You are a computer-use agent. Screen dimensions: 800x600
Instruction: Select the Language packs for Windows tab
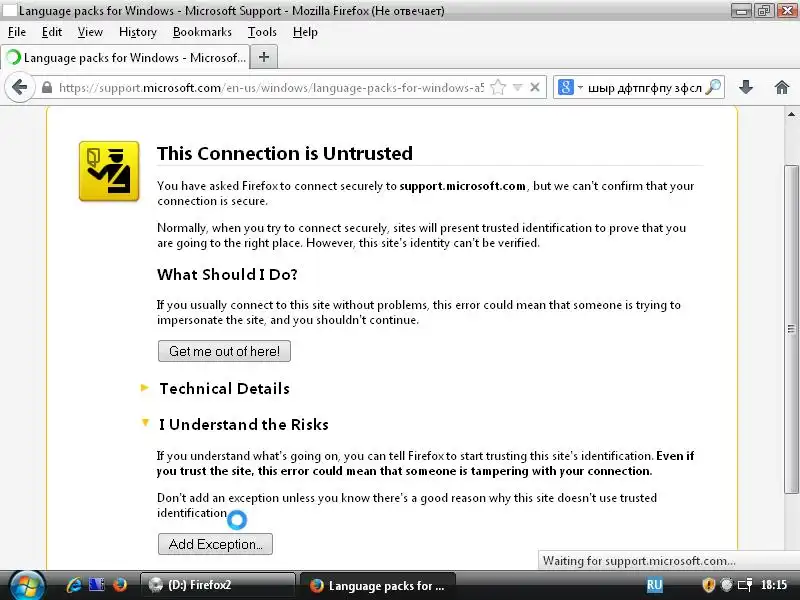point(126,57)
